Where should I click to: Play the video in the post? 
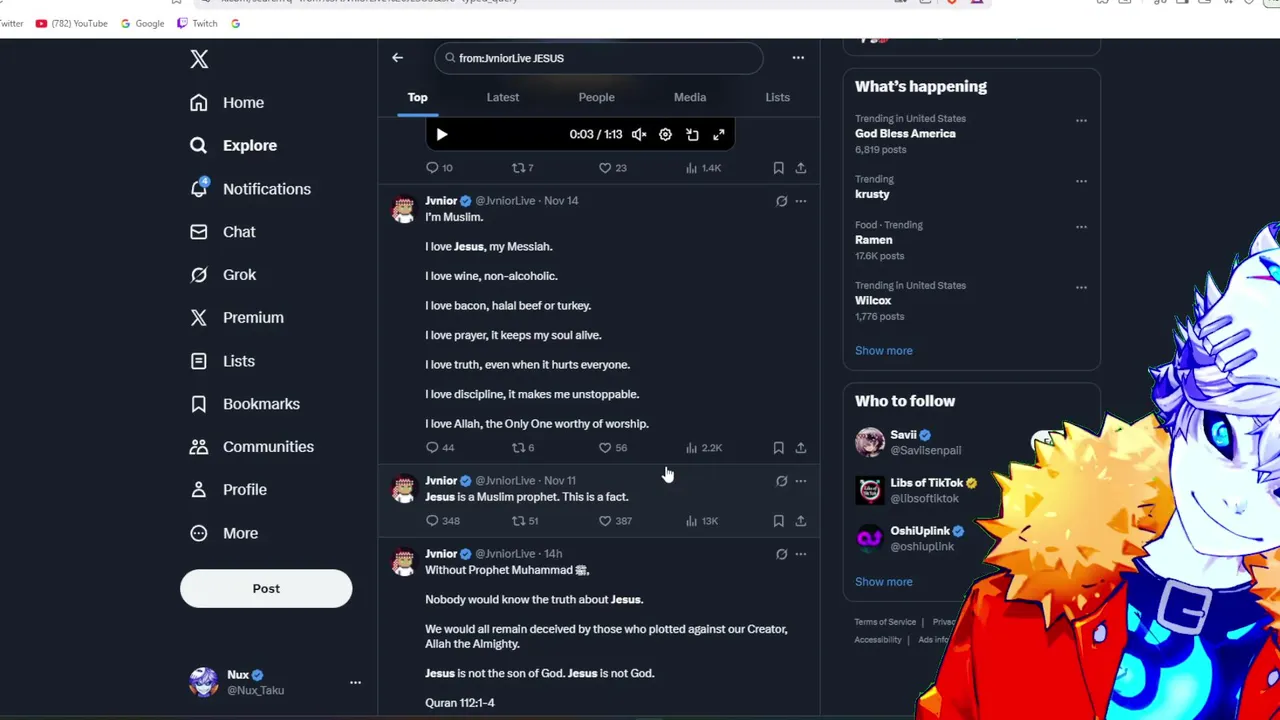click(x=442, y=134)
